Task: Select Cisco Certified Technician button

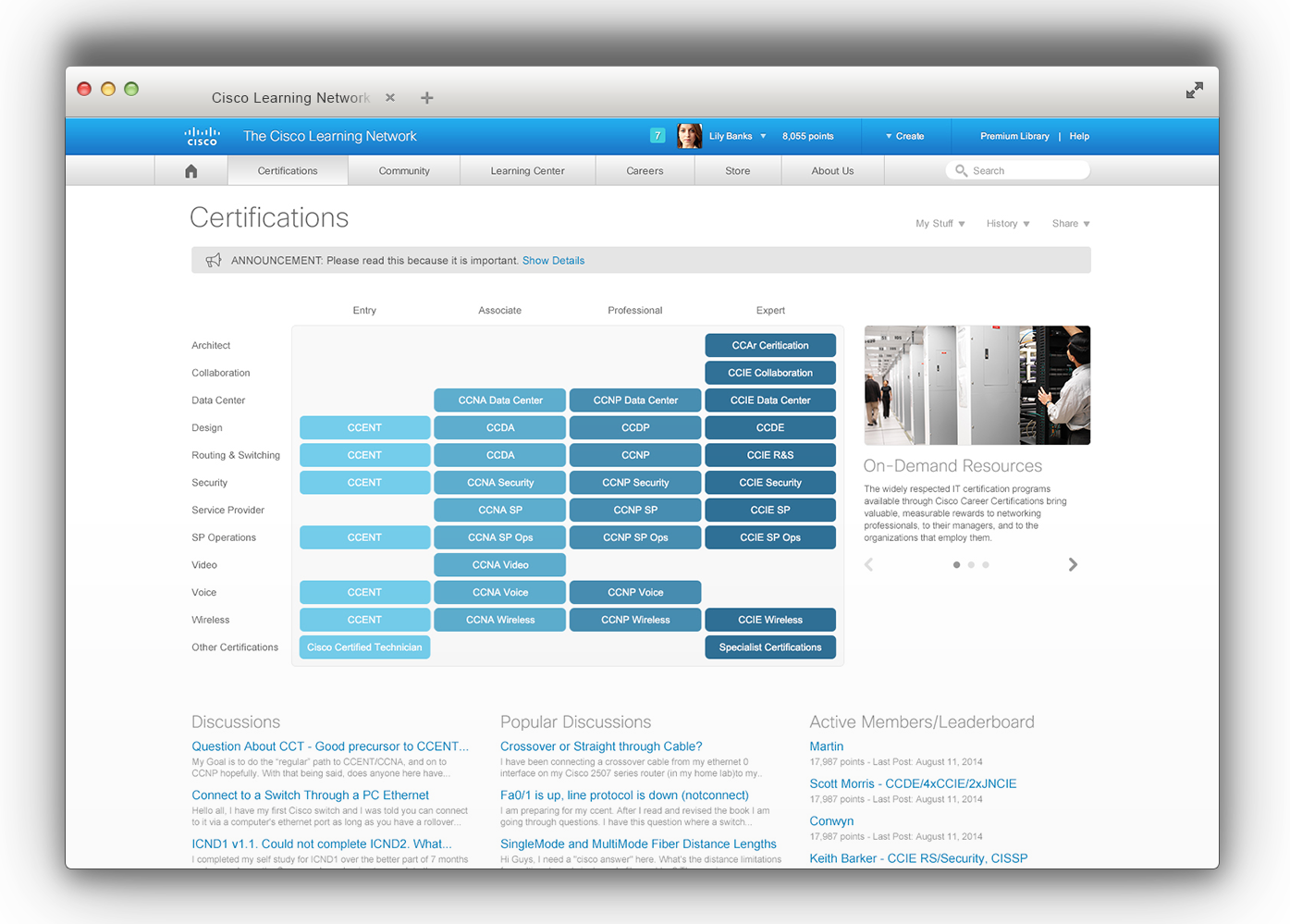Action: [364, 647]
